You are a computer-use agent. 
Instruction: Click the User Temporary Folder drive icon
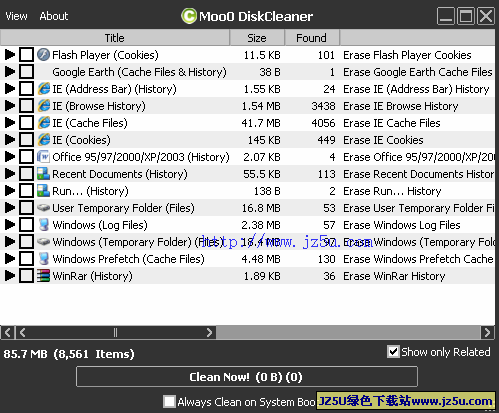tap(43, 208)
